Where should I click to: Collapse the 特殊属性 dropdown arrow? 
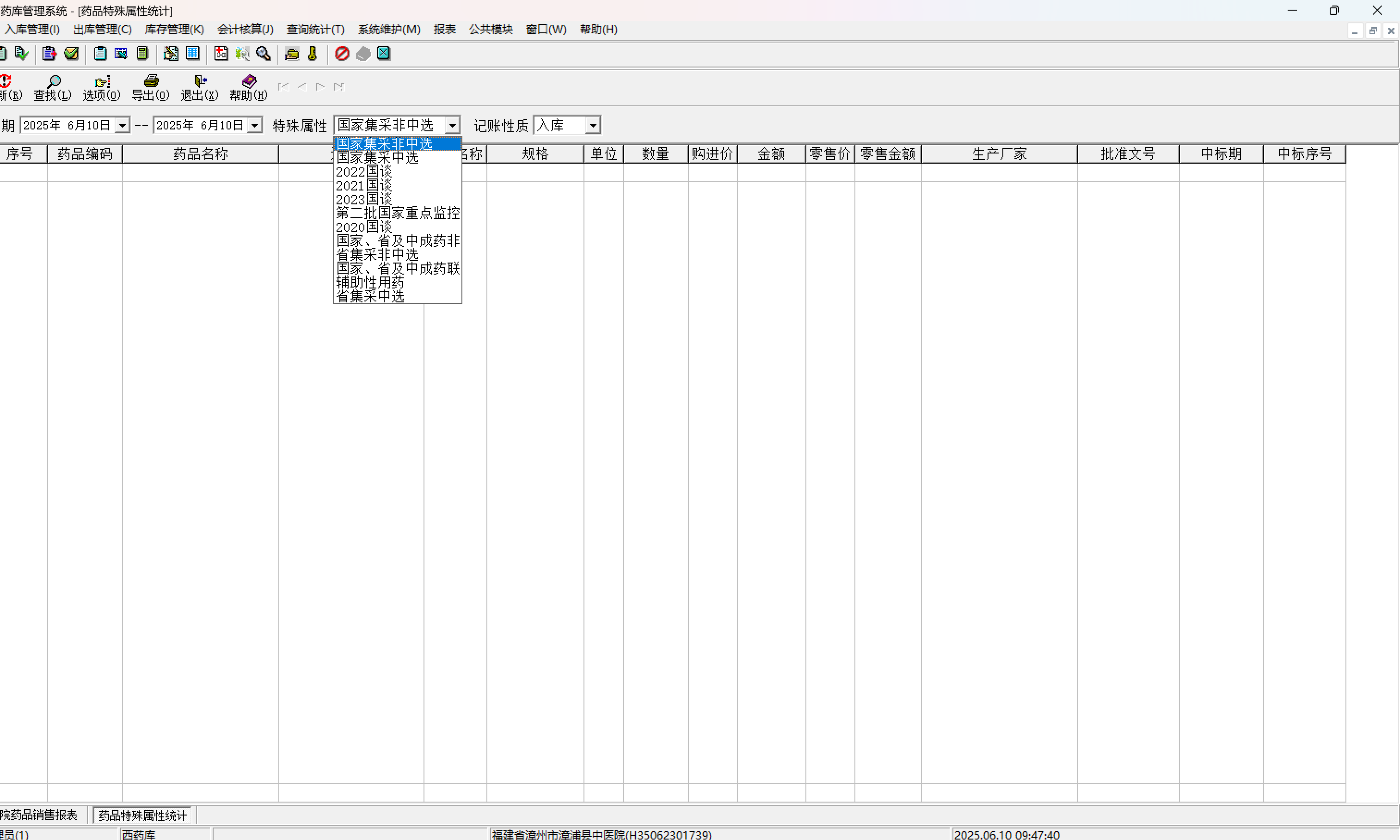pyautogui.click(x=452, y=125)
